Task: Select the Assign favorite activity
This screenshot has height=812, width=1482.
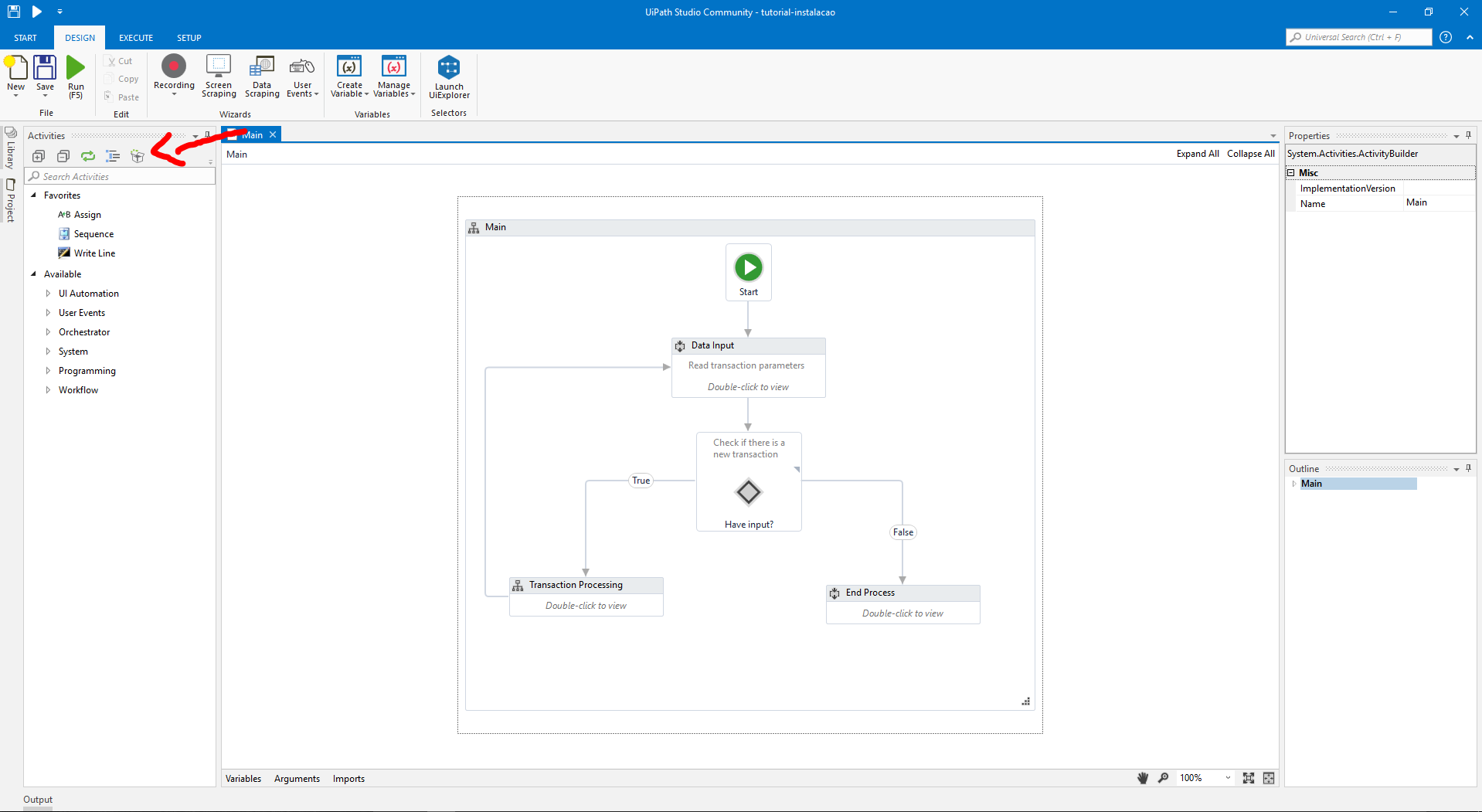Action: pos(80,215)
